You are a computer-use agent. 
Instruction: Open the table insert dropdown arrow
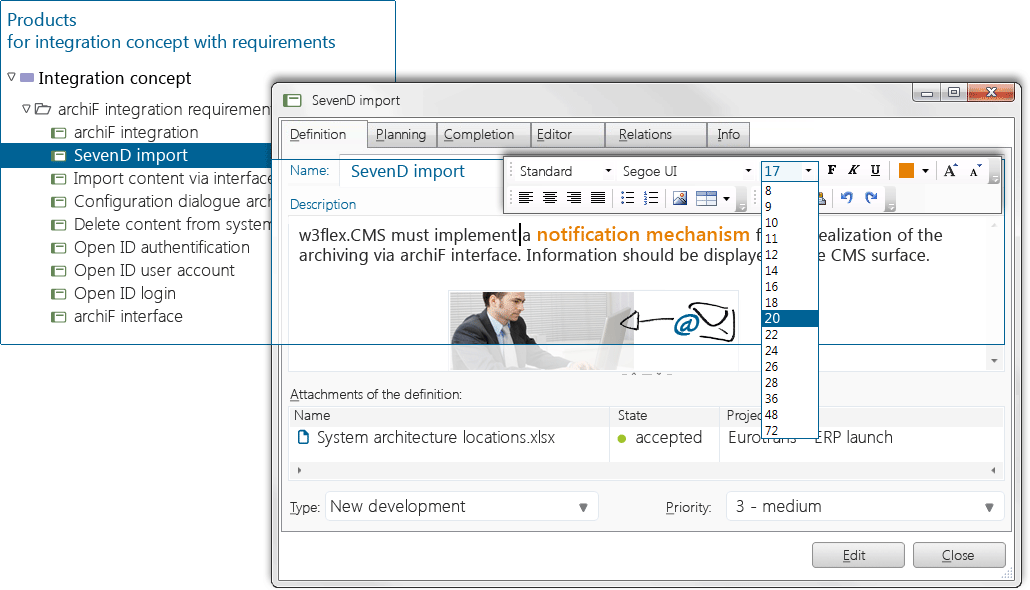(x=726, y=198)
